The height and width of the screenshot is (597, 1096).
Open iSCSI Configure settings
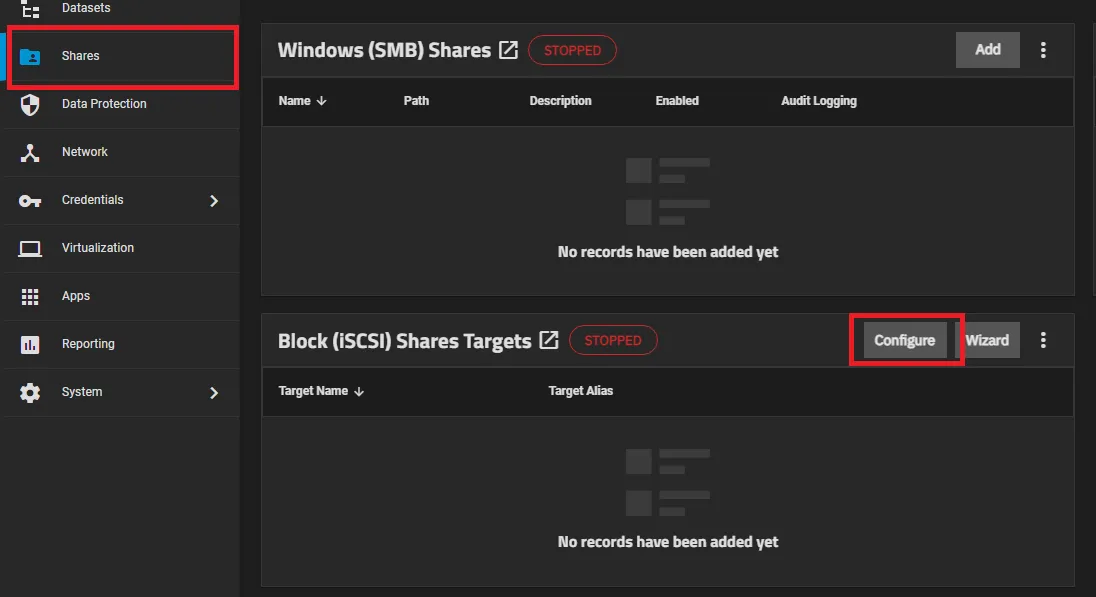[x=905, y=340]
